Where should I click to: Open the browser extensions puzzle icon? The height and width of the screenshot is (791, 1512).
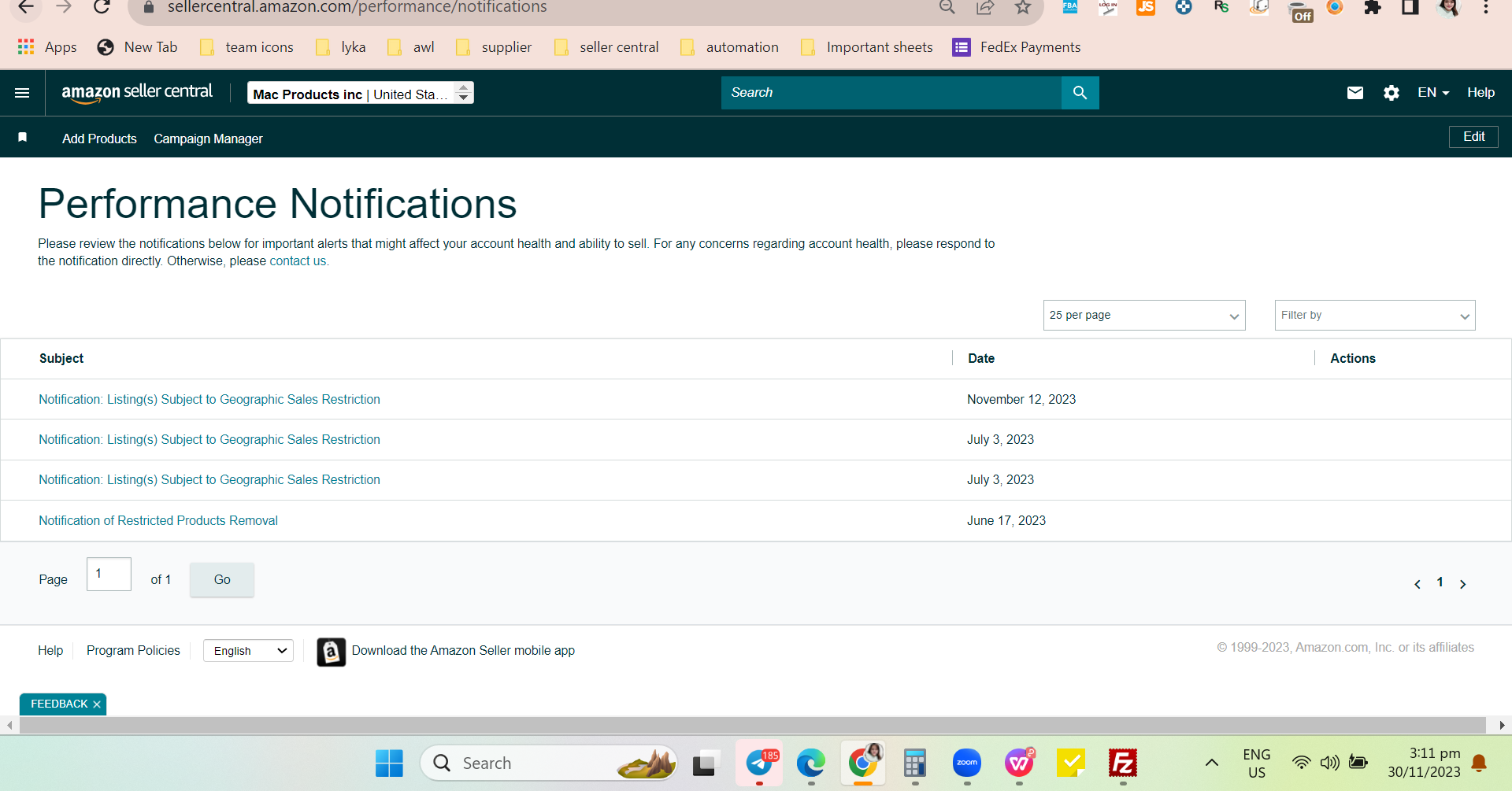pos(1373,8)
